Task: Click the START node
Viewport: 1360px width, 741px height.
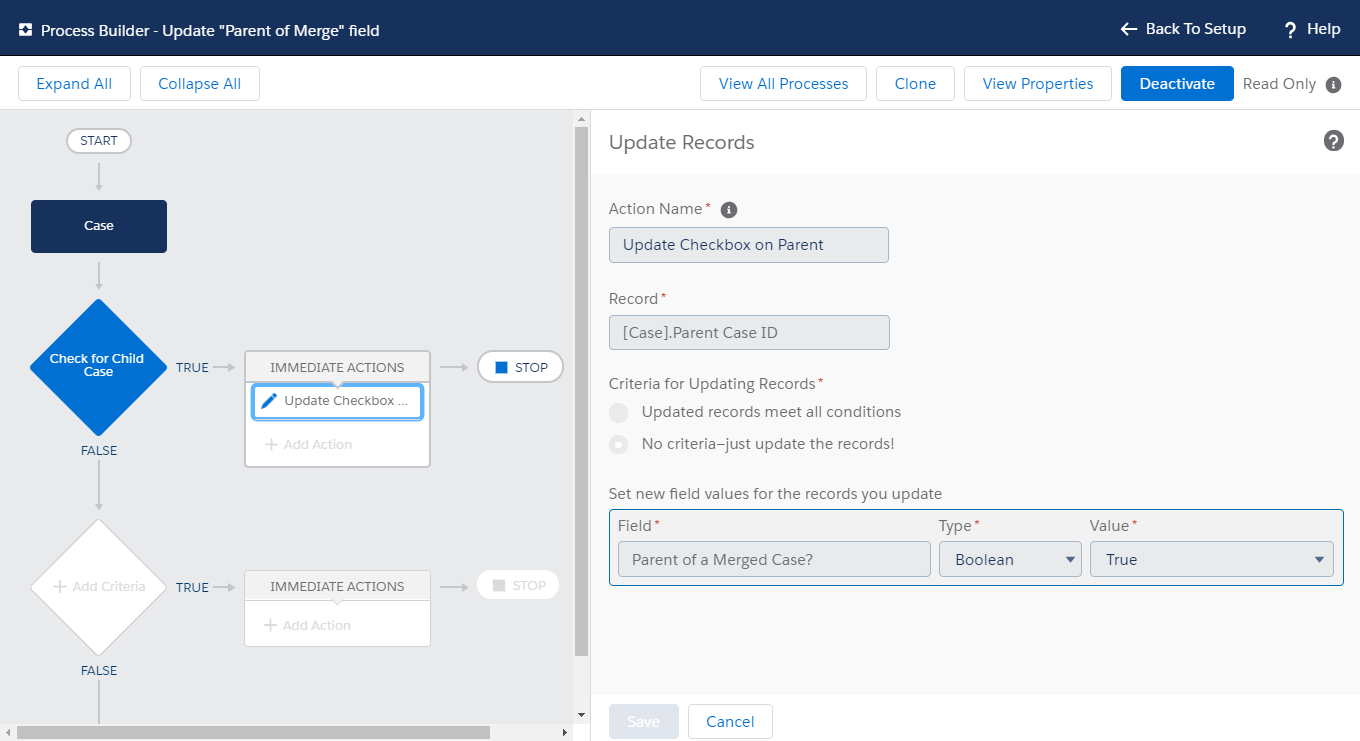Action: [99, 141]
